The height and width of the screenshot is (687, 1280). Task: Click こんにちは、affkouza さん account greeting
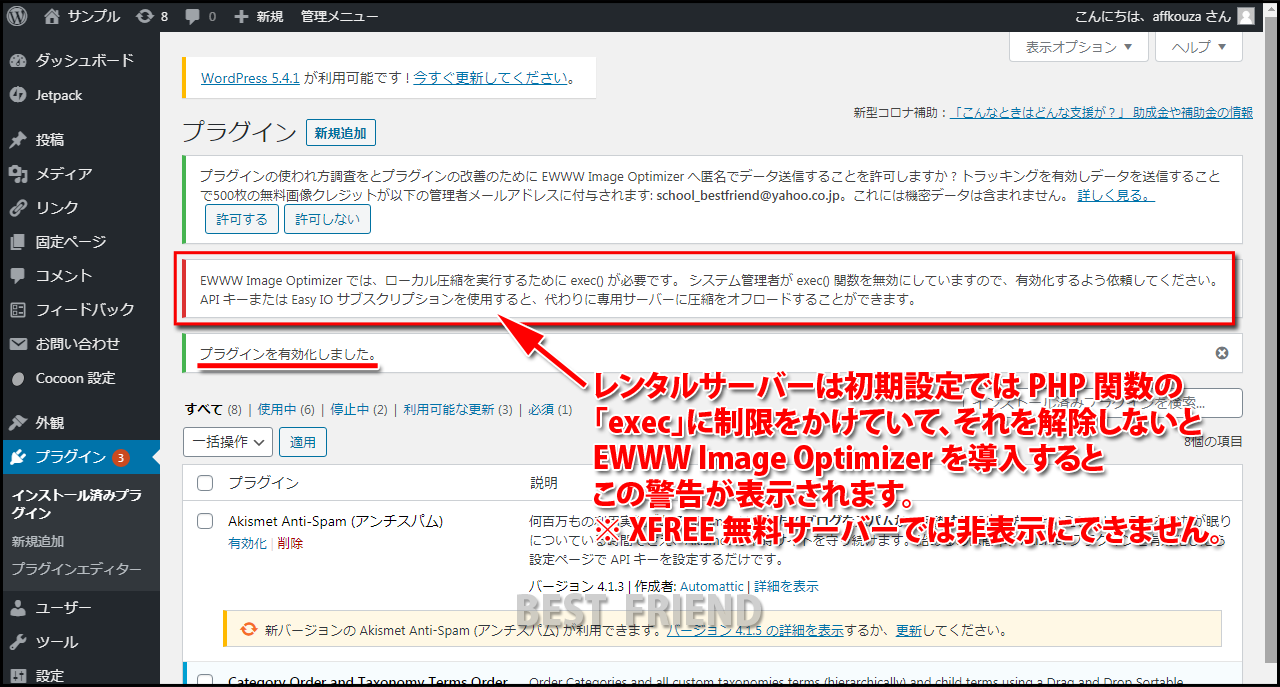click(x=1152, y=16)
